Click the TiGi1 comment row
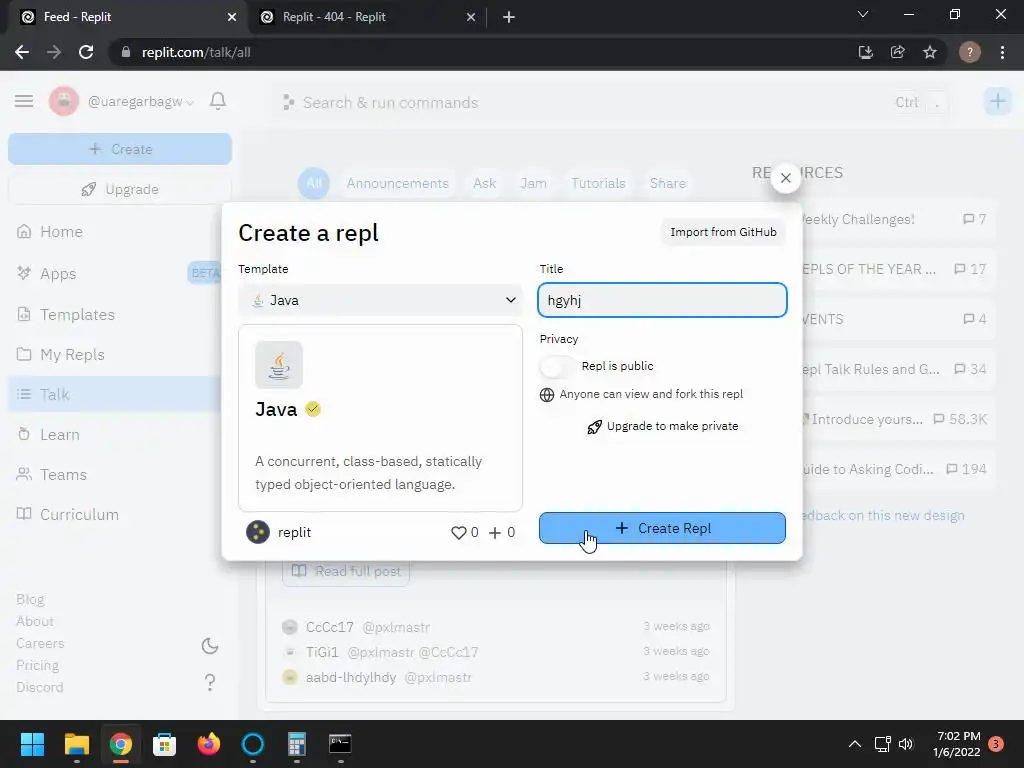This screenshot has height=768, width=1024. click(x=496, y=652)
